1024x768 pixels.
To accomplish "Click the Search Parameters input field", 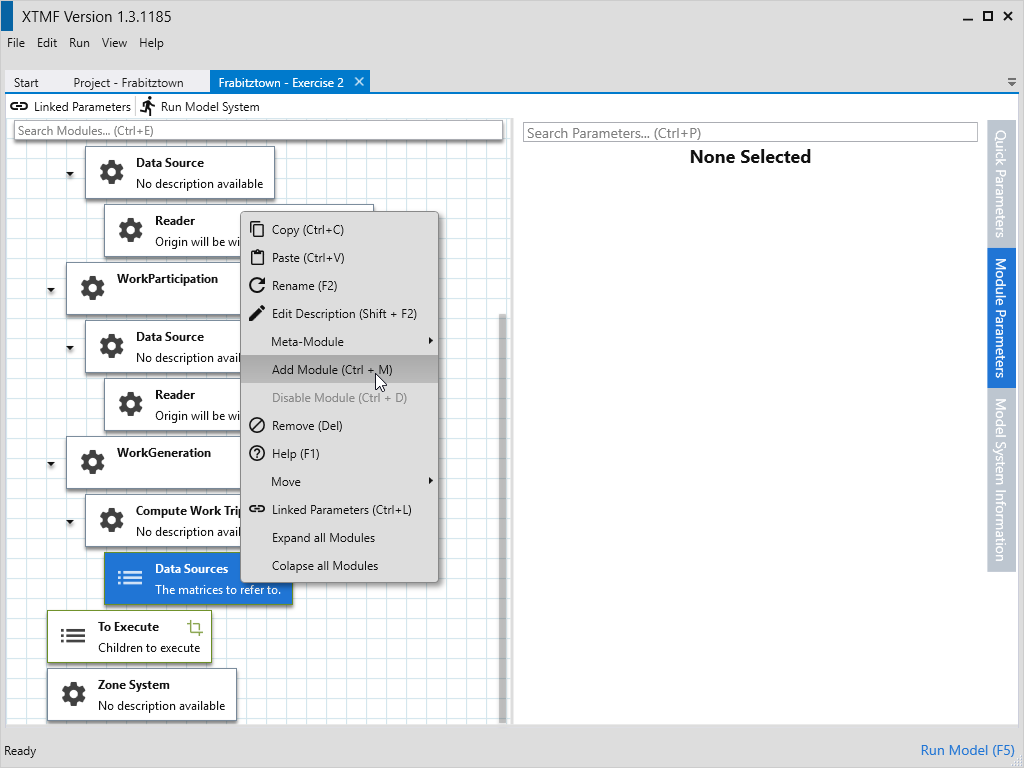I will 749,133.
